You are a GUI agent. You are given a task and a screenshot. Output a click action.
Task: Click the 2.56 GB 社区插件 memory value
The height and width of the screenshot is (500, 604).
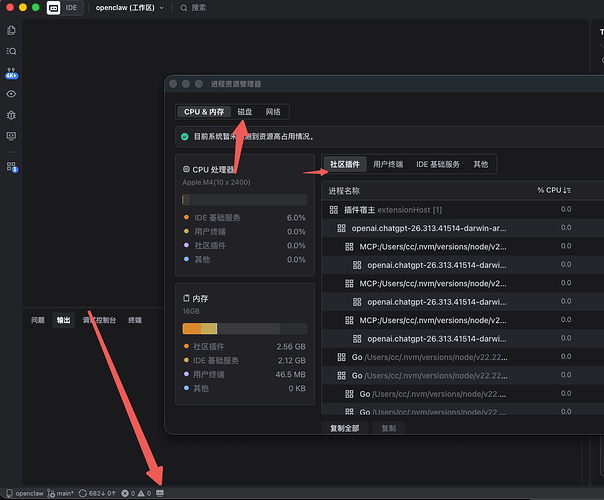pos(291,347)
